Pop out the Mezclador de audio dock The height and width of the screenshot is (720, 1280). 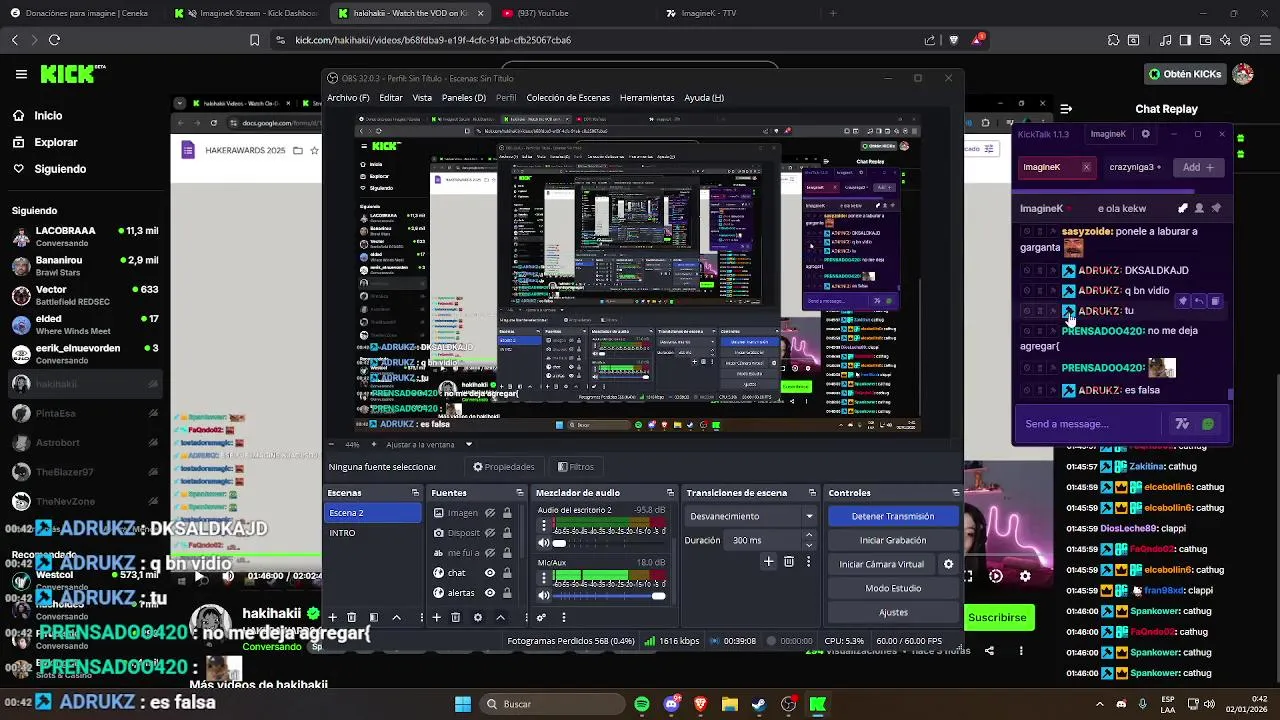(670, 492)
